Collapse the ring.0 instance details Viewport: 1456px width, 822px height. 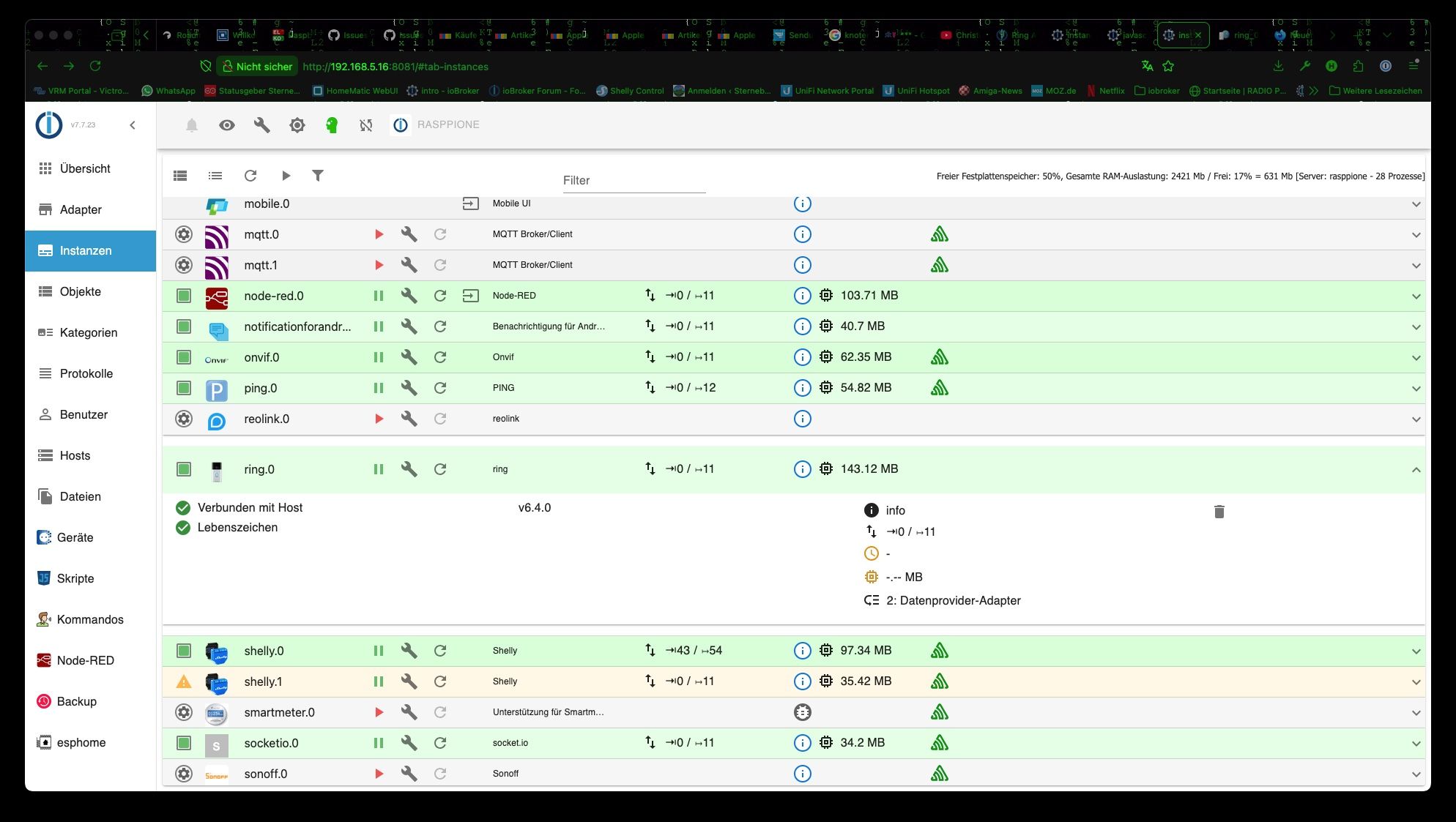coord(1416,470)
